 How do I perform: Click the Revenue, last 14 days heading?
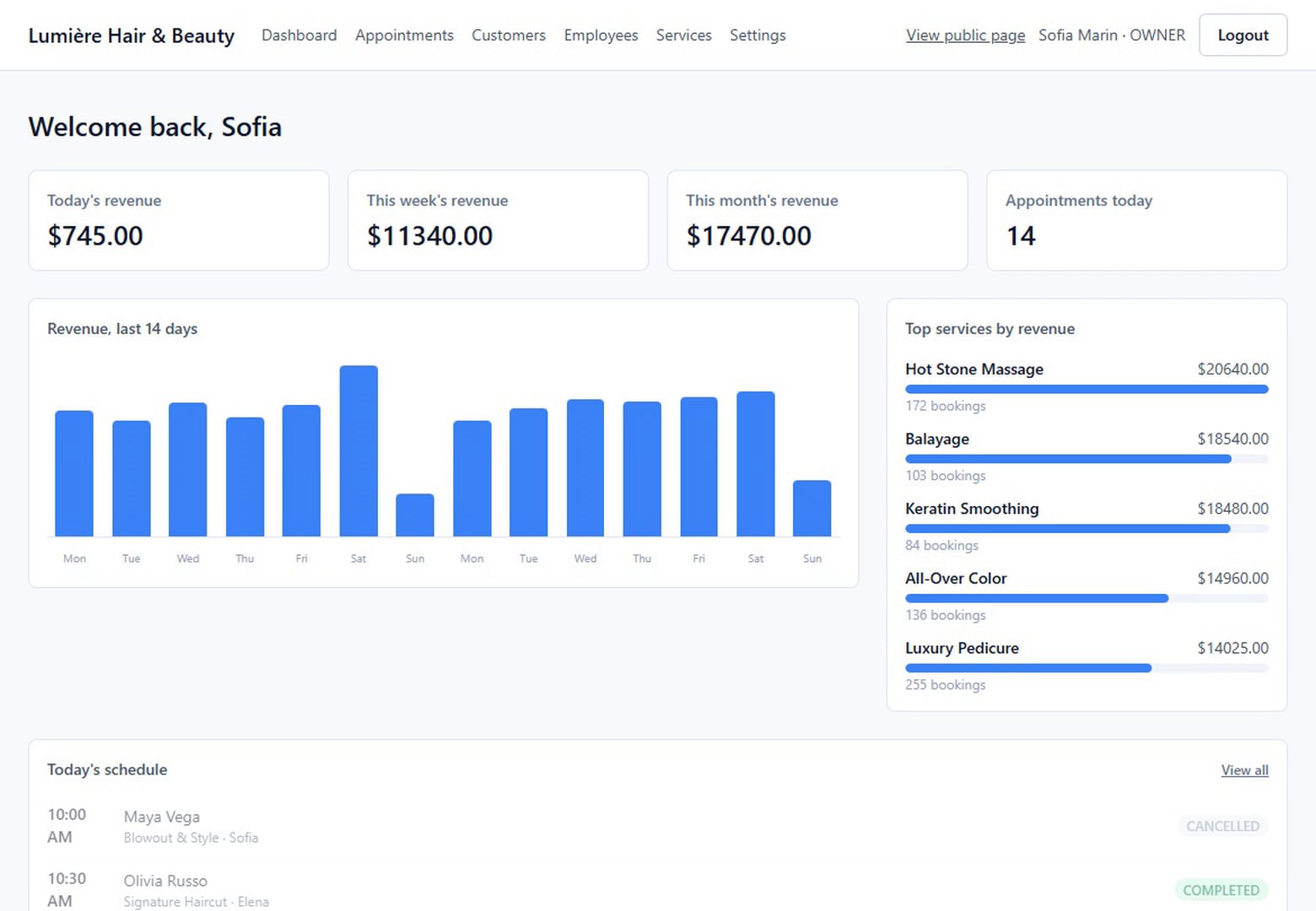(x=122, y=329)
